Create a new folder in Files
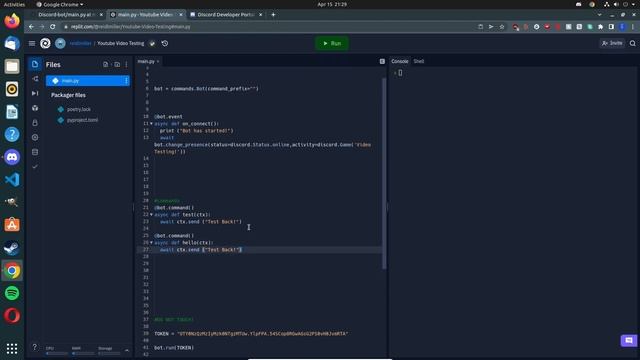640x360 pixels. click(117, 64)
